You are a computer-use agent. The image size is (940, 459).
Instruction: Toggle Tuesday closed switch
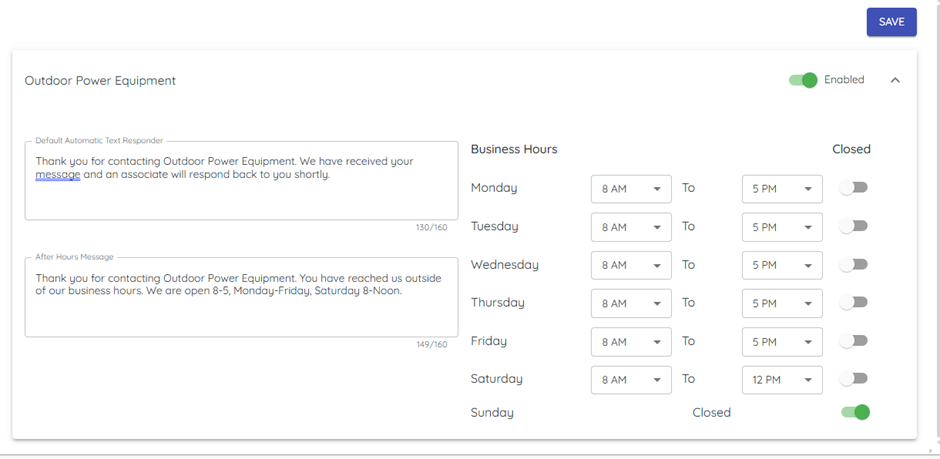coord(853,226)
